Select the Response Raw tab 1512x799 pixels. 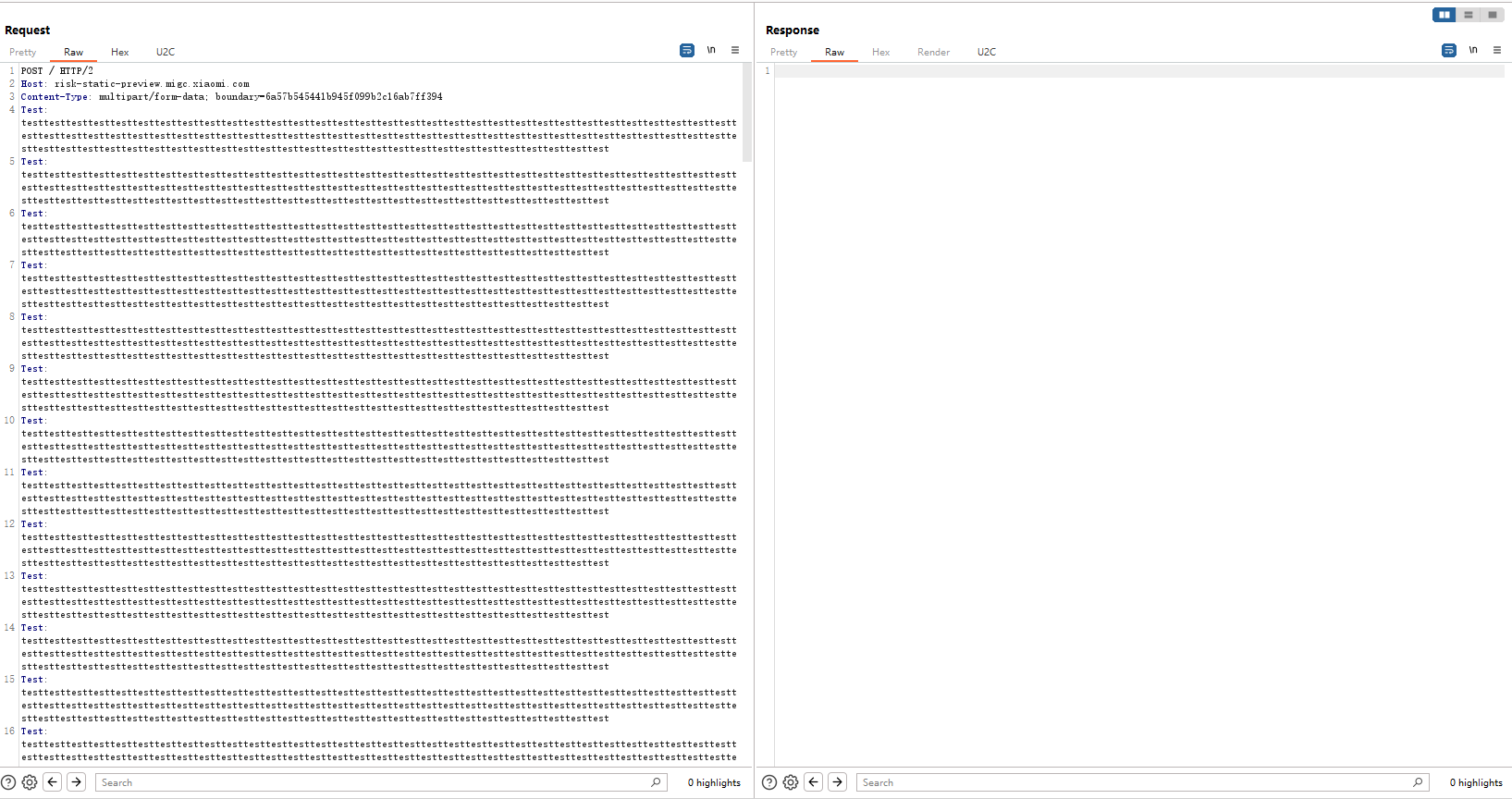click(x=834, y=52)
